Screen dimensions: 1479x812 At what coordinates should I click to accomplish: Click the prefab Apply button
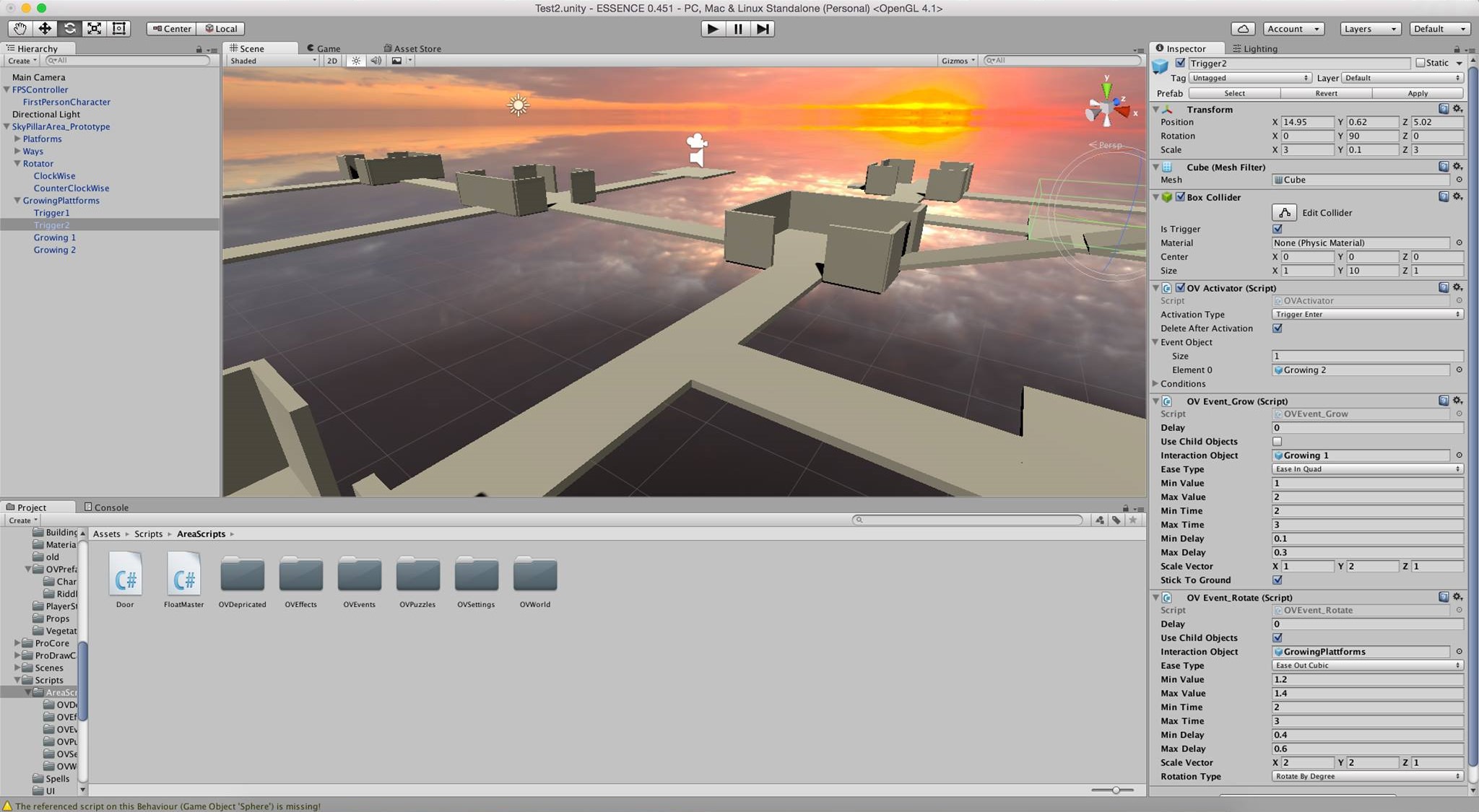tap(1418, 93)
